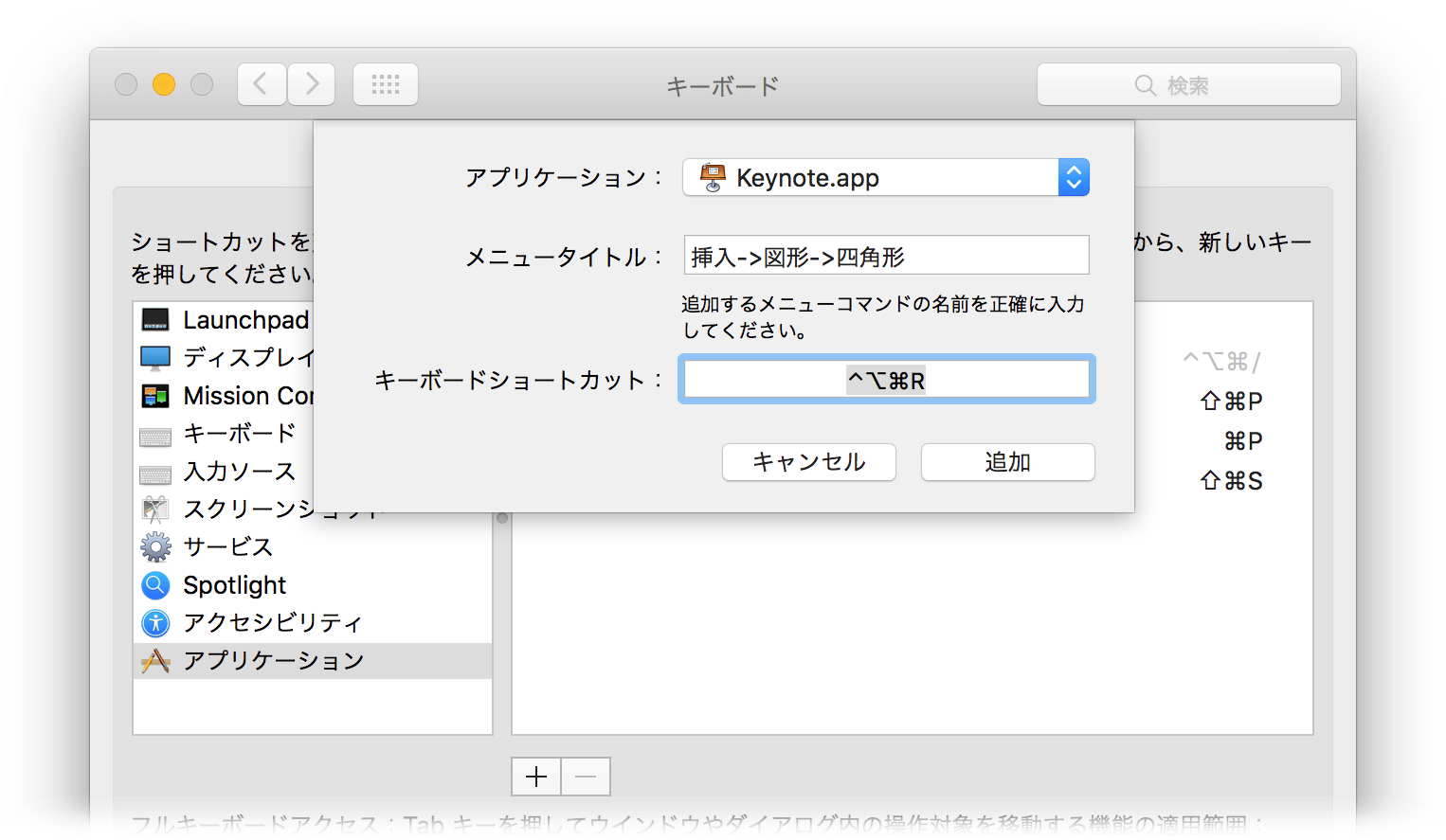The height and width of the screenshot is (840, 1446).
Task: Click the 入力ソース keyboard icon
Action: [155, 474]
